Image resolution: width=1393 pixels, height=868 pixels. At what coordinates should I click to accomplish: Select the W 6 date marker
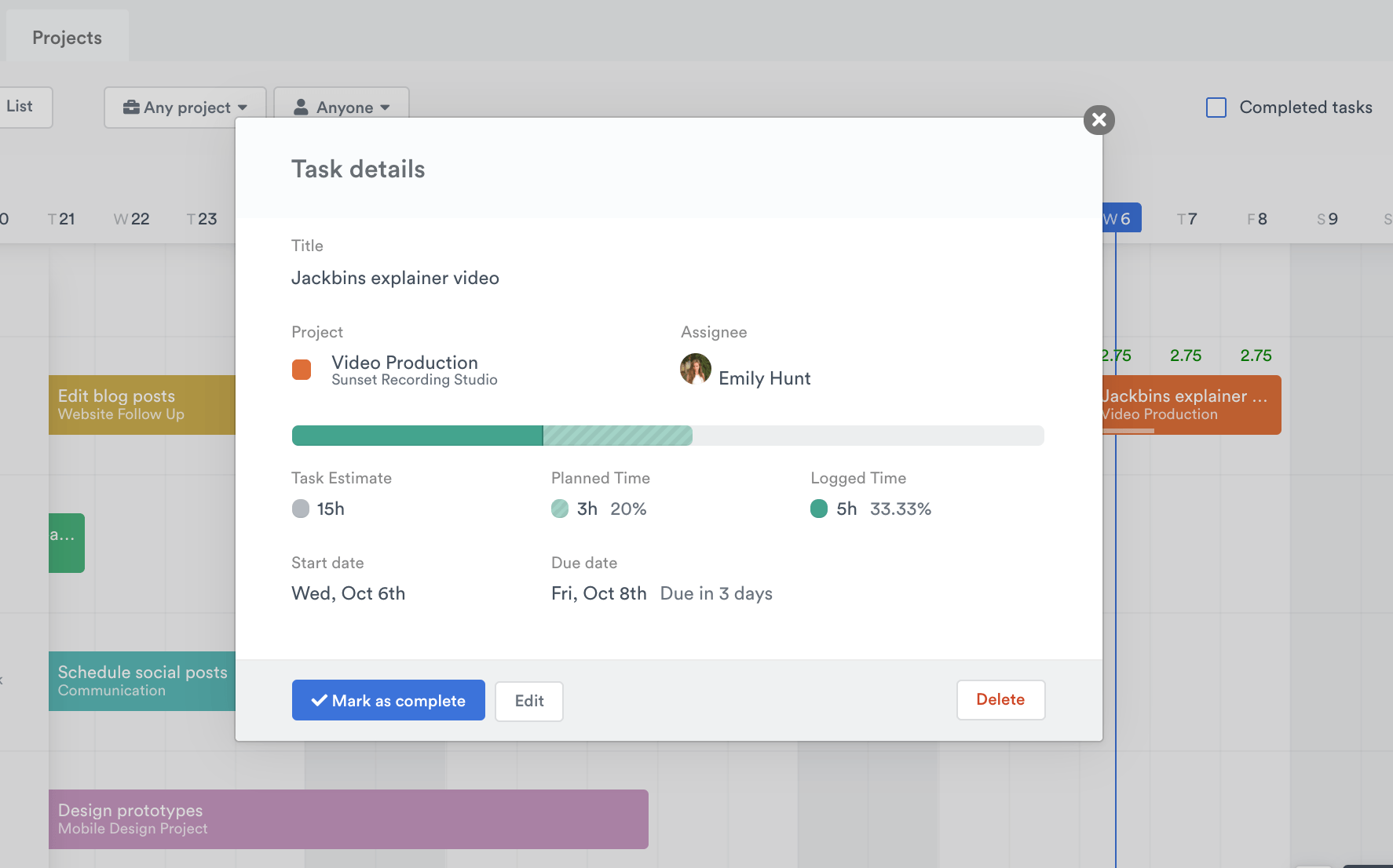click(x=1117, y=219)
